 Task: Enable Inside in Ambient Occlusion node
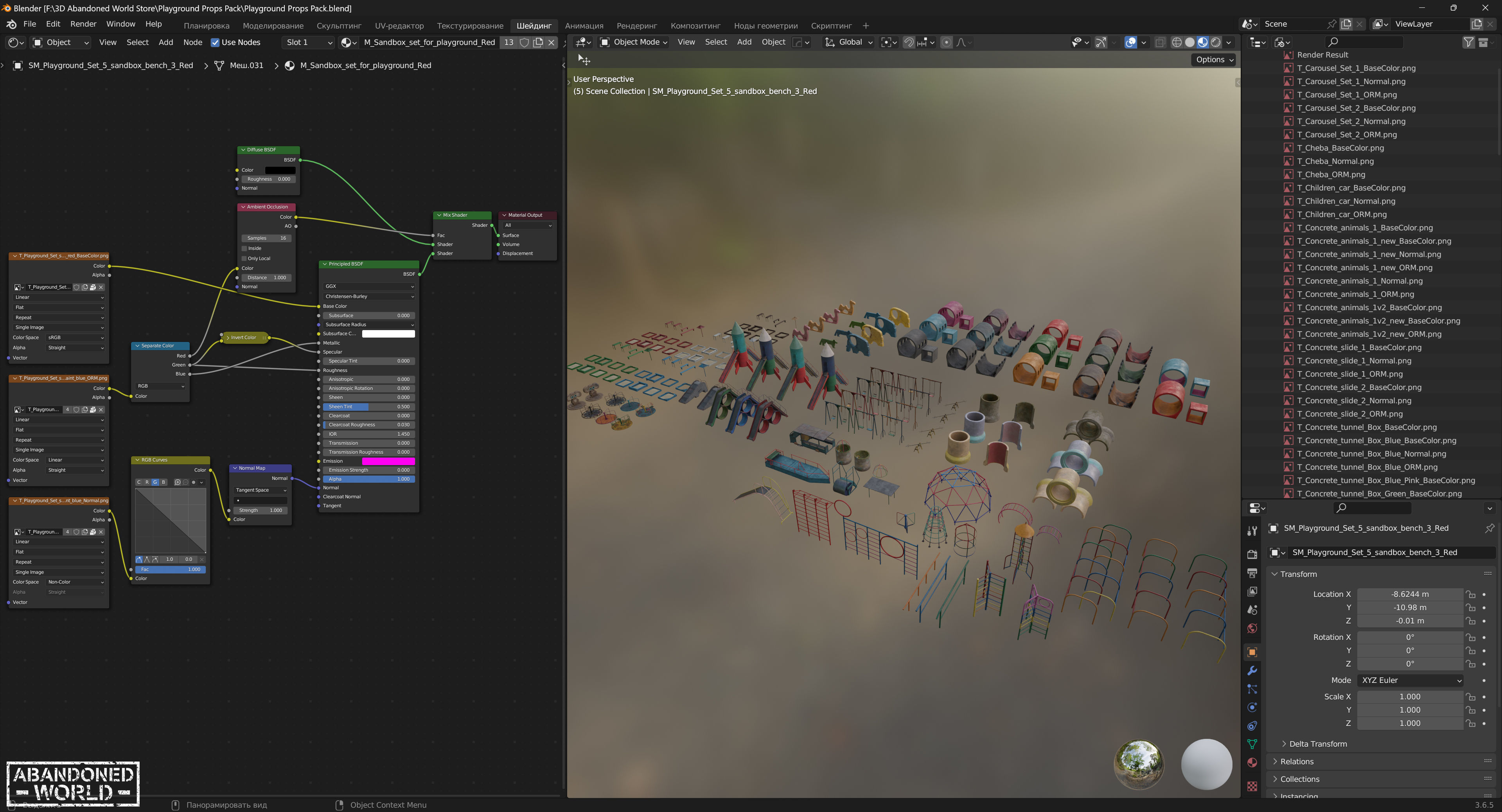244,248
